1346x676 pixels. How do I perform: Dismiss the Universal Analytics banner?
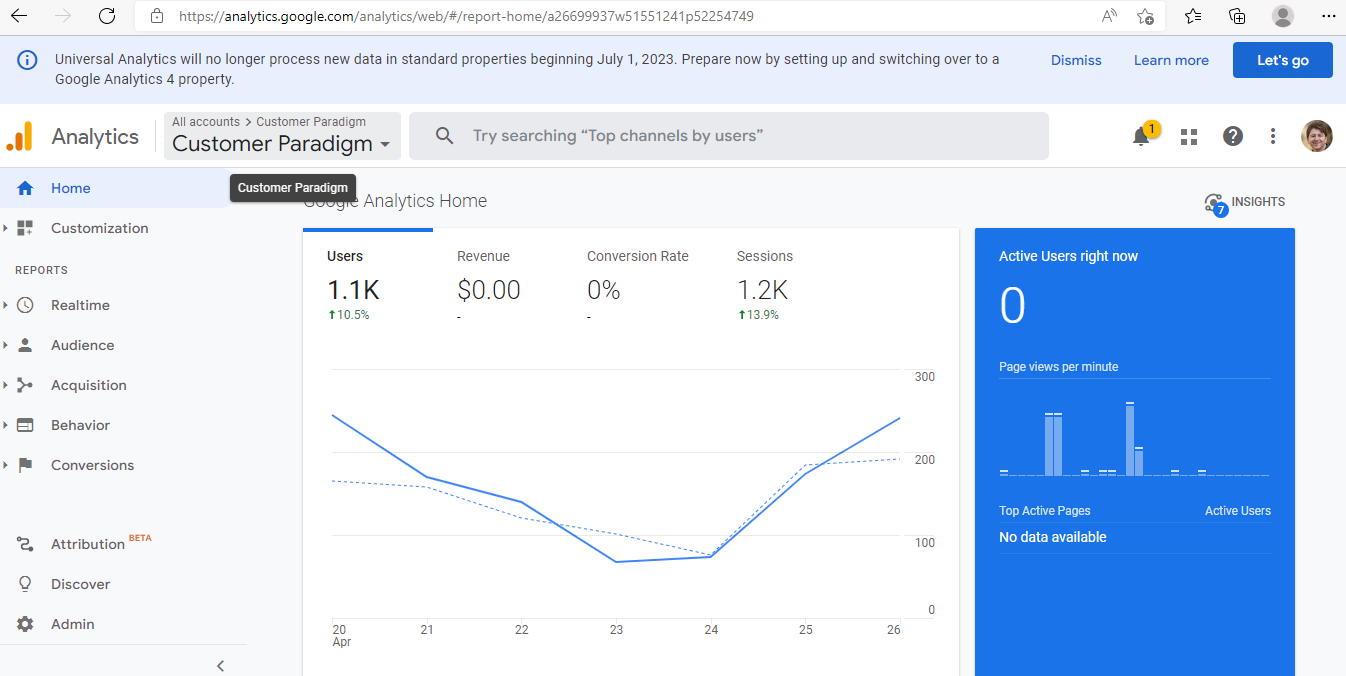[1076, 60]
